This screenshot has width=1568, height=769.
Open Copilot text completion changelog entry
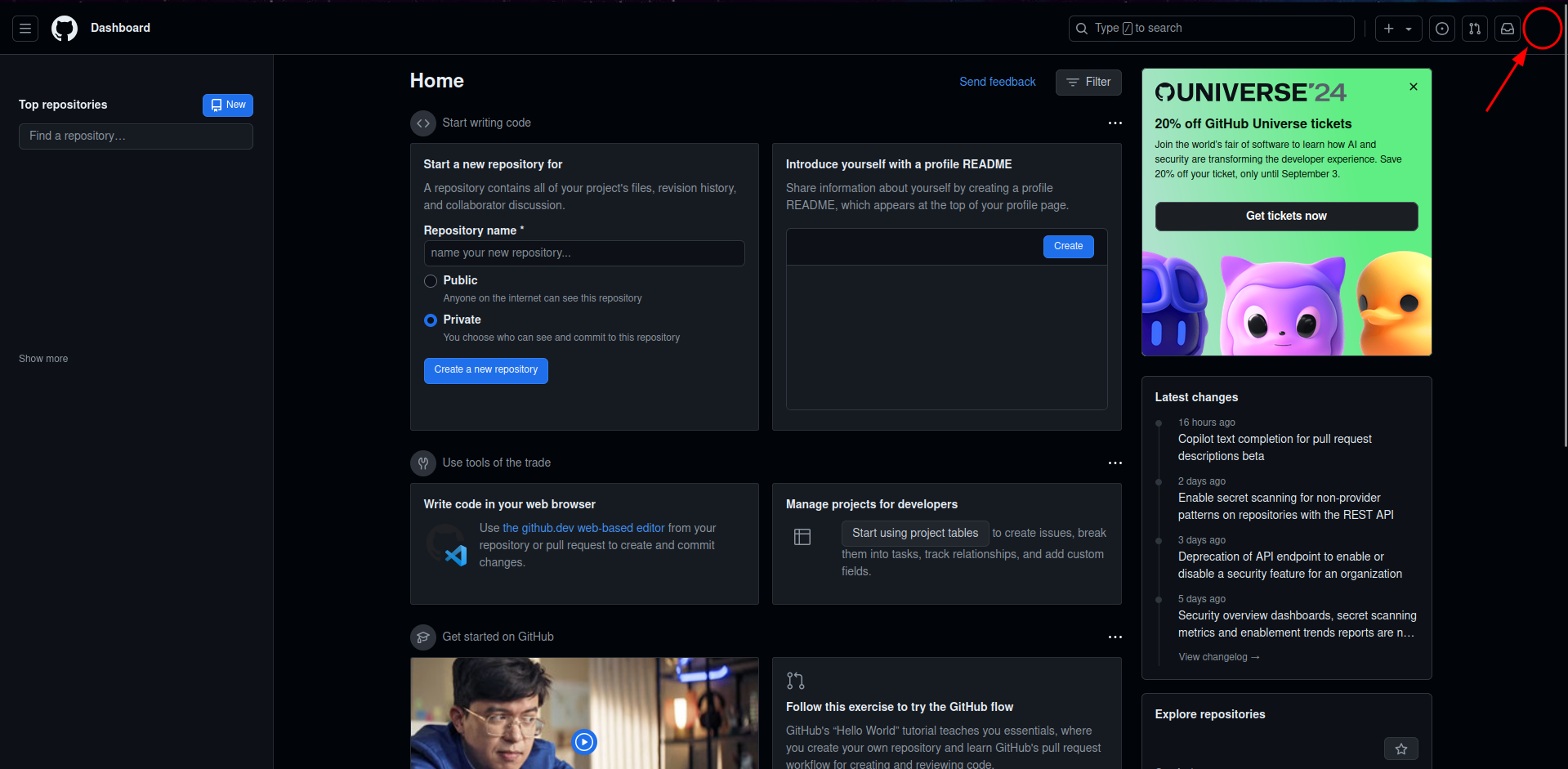[x=1275, y=448]
